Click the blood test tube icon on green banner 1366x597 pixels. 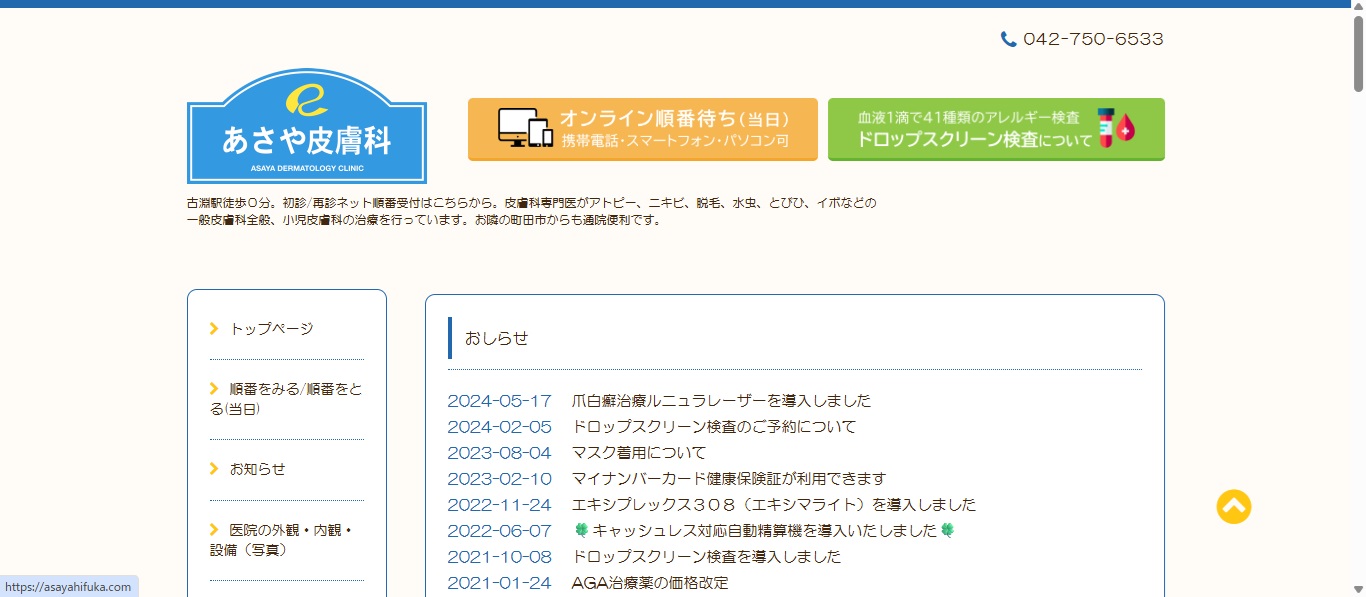coord(1115,129)
